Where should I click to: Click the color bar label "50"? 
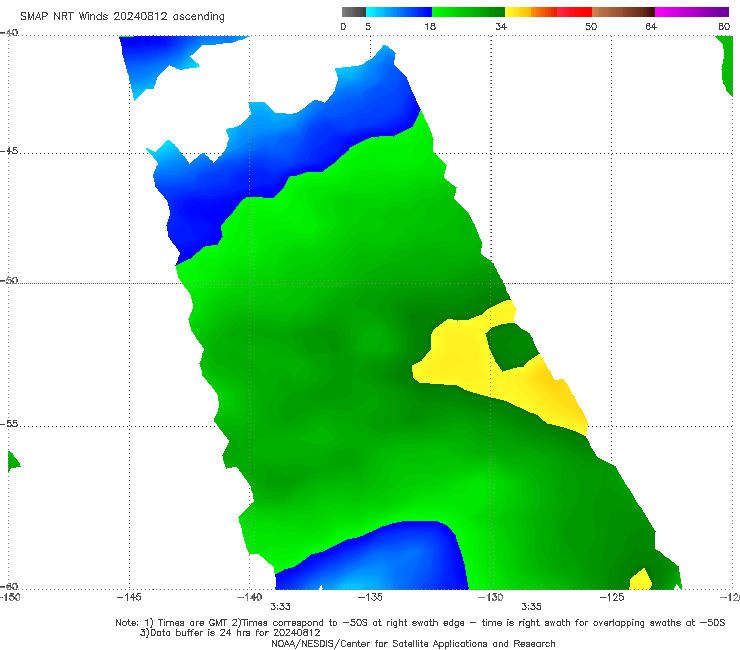point(591,27)
